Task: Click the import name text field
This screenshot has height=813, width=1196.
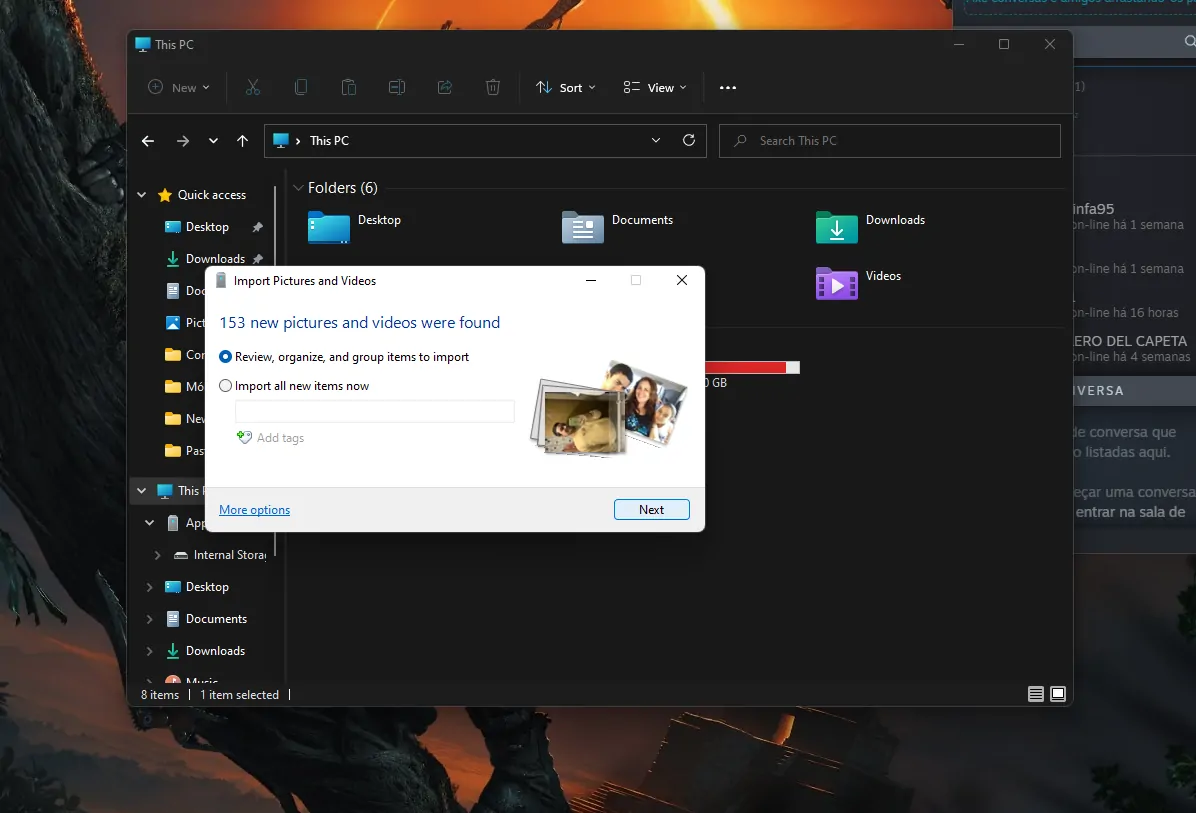Action: [375, 412]
